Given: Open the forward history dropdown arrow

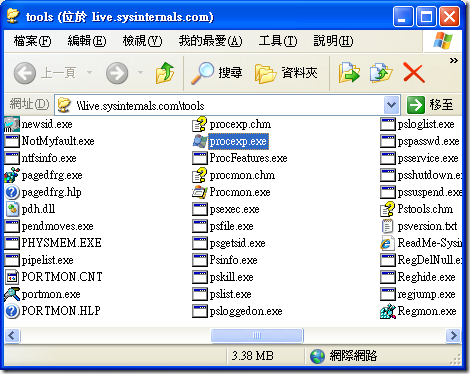Looking at the screenshot, I should [140, 72].
